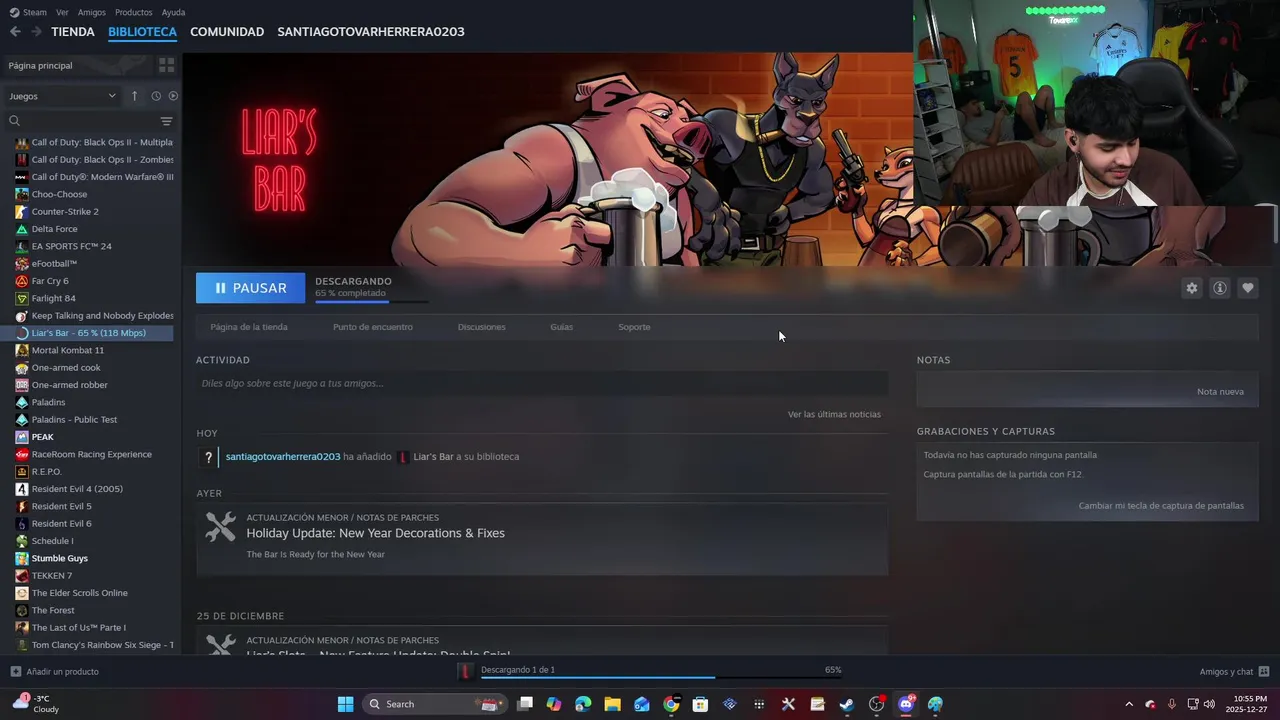Viewport: 1280px width, 720px height.
Task: Switch to the COMUNIDAD tab
Action: pyautogui.click(x=227, y=32)
